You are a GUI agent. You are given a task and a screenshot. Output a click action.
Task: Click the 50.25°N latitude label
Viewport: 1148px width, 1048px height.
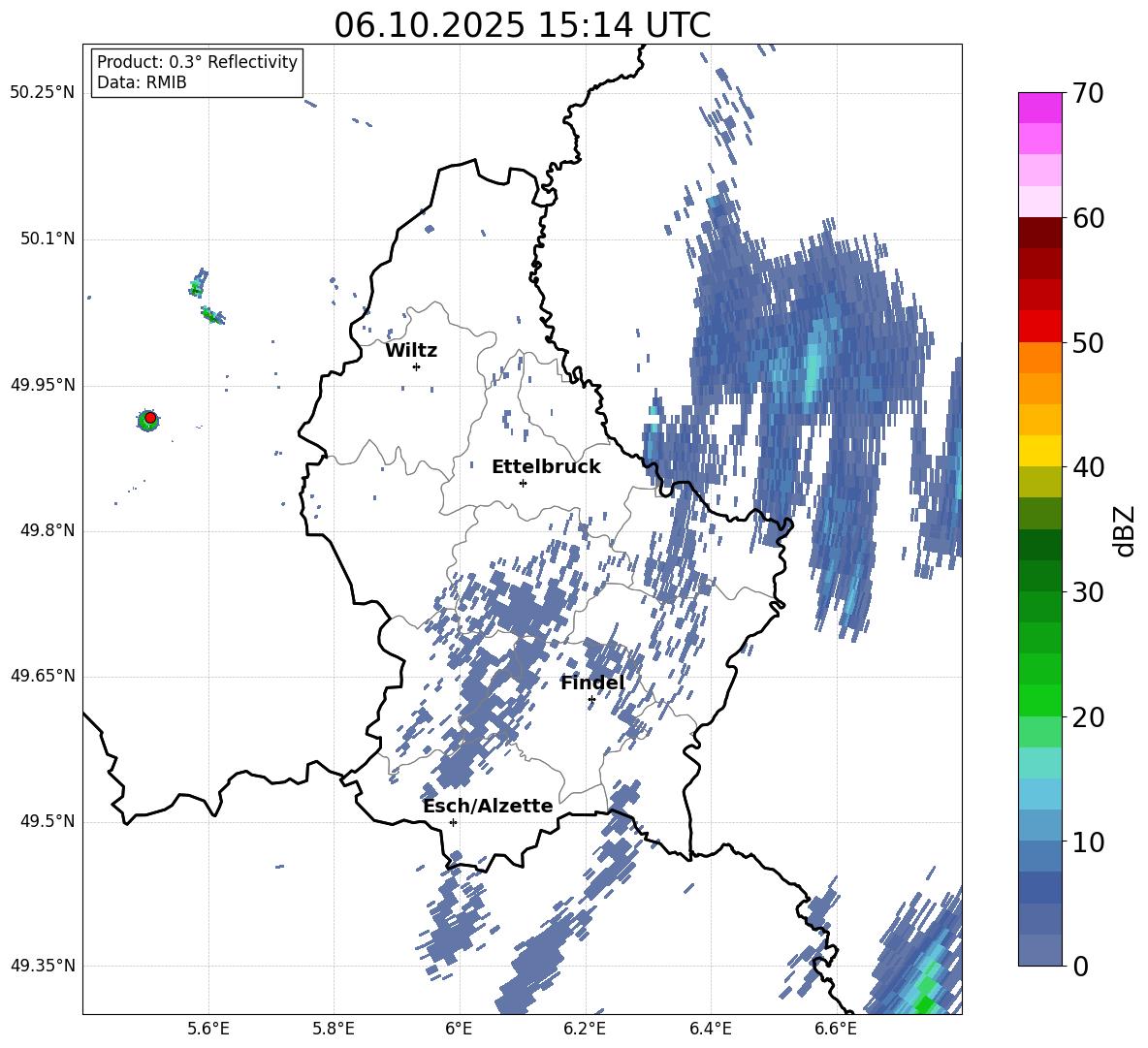(43, 93)
